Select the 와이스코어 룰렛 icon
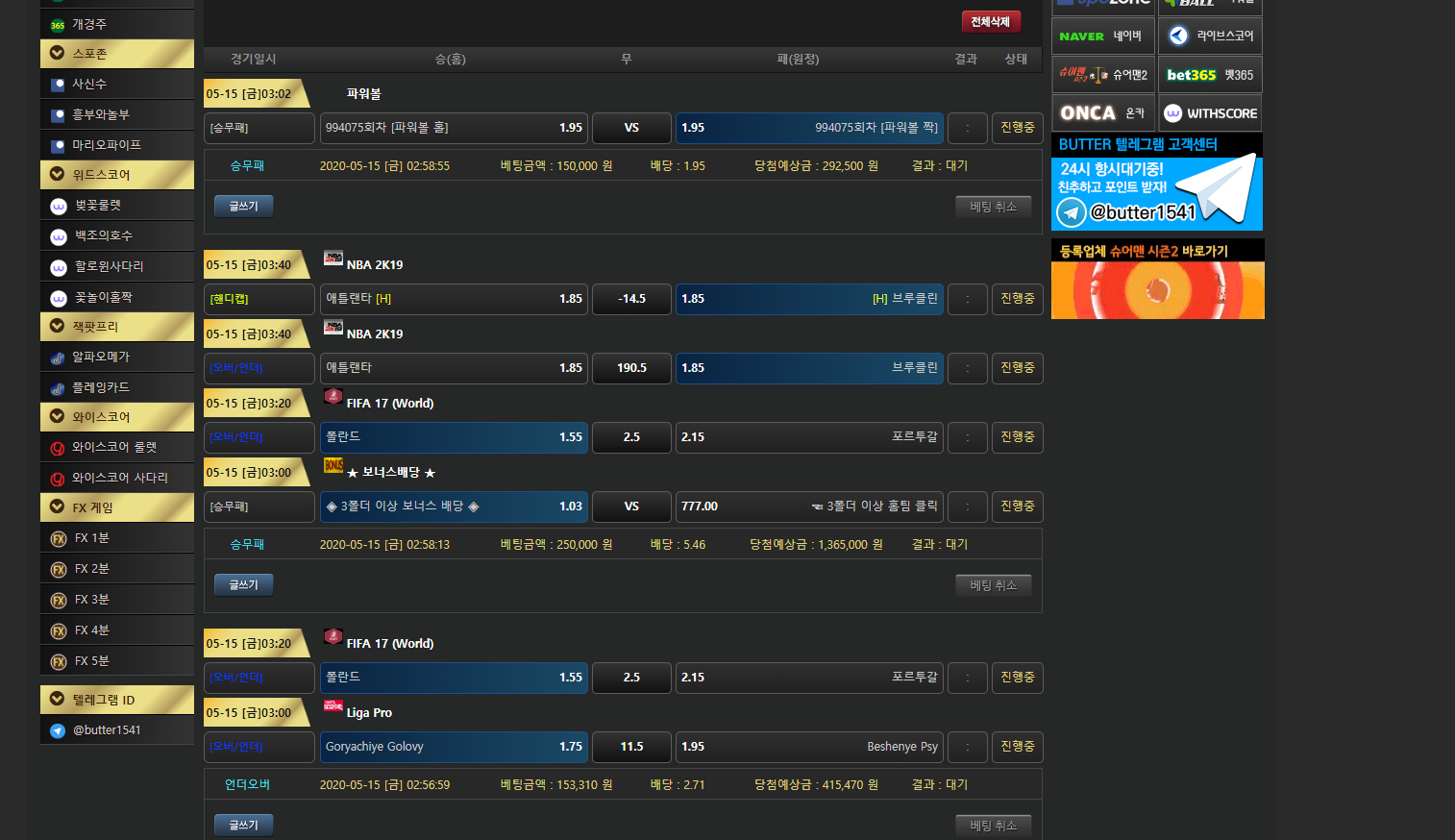The width and height of the screenshot is (1455, 840). point(58,448)
